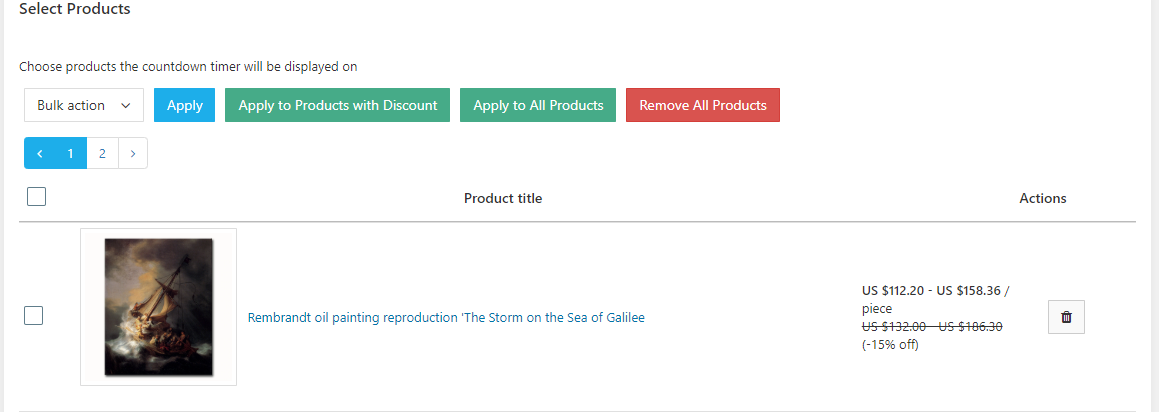Click the Storm on the Sea thumbnail
This screenshot has height=412, width=1159.
pyautogui.click(x=158, y=307)
